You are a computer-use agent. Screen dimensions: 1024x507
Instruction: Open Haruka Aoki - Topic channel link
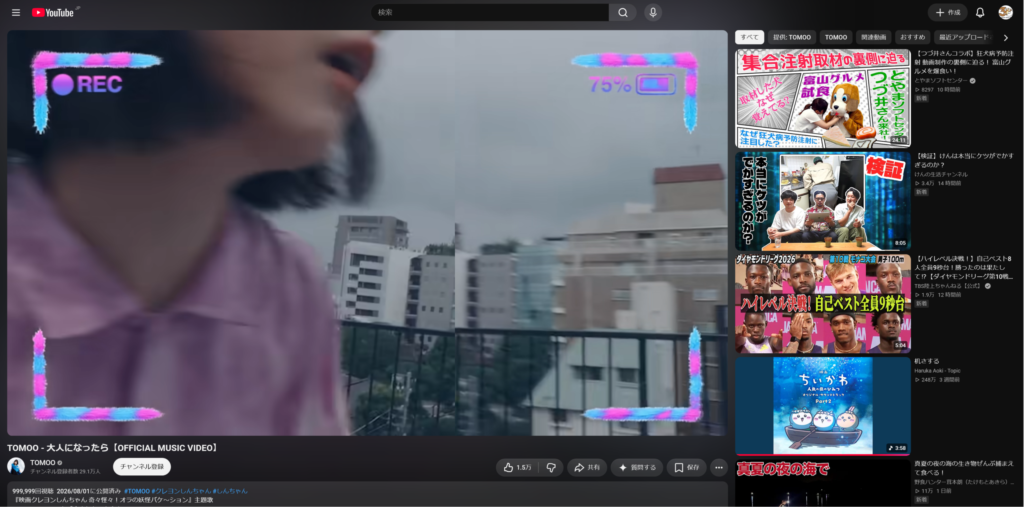click(939, 370)
